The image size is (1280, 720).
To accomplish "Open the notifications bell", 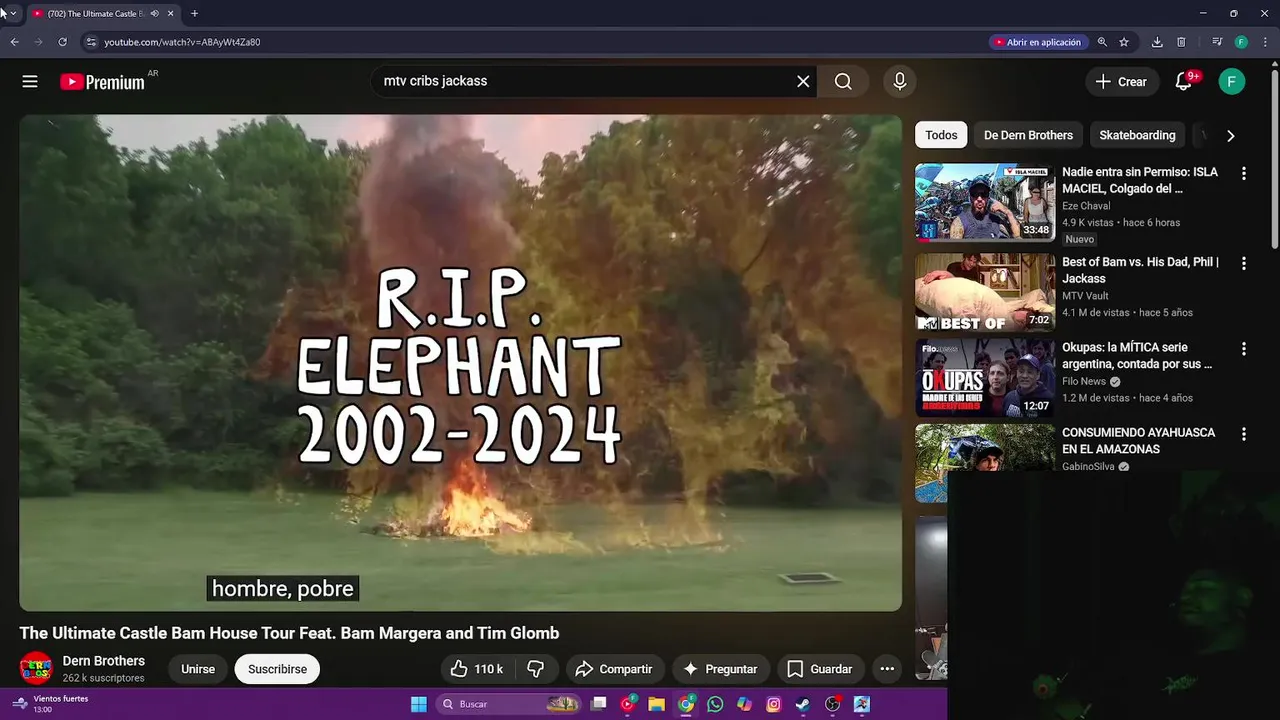I will click(x=1184, y=82).
